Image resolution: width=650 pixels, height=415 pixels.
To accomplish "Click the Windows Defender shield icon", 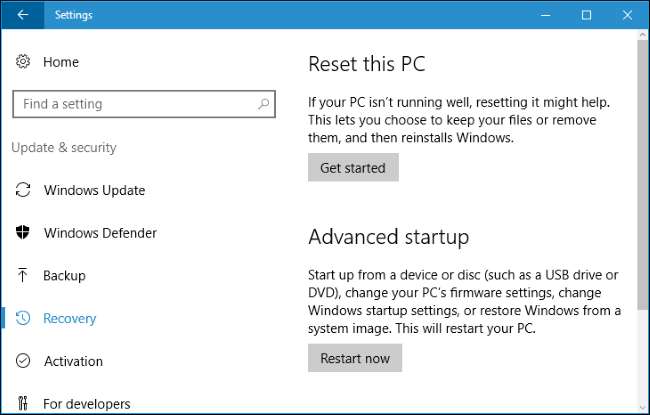I will tap(23, 233).
